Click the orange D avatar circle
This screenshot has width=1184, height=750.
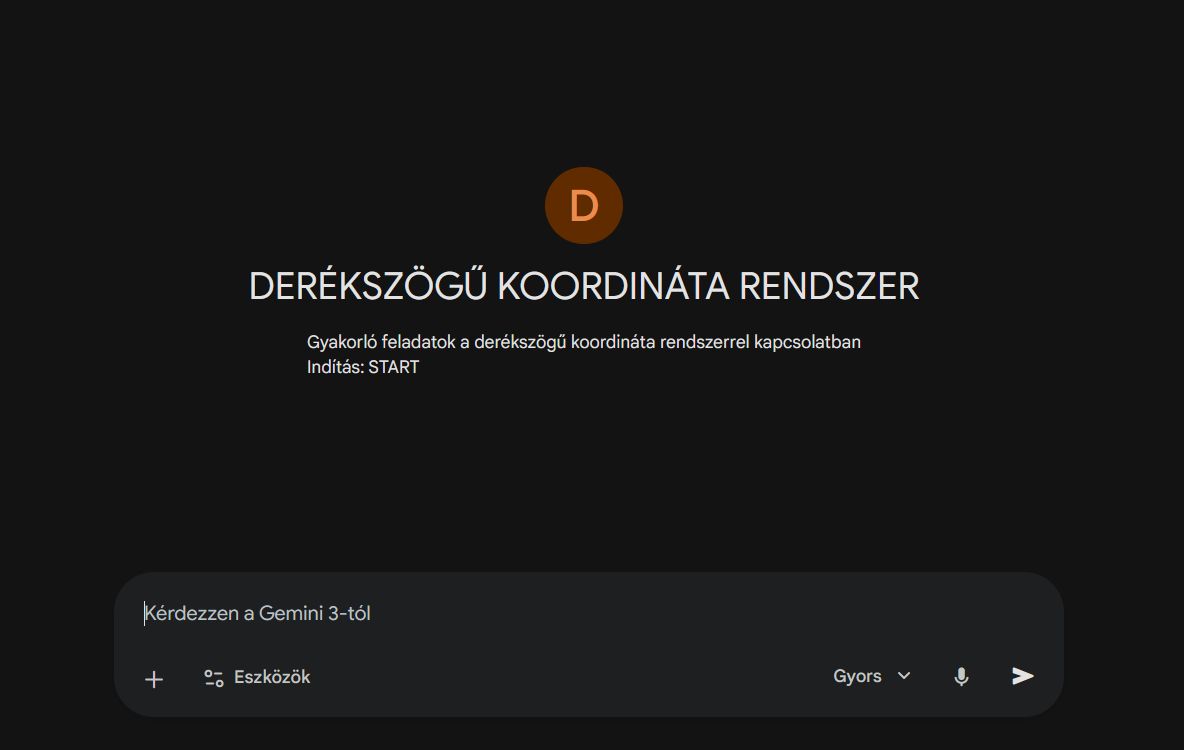(x=584, y=206)
